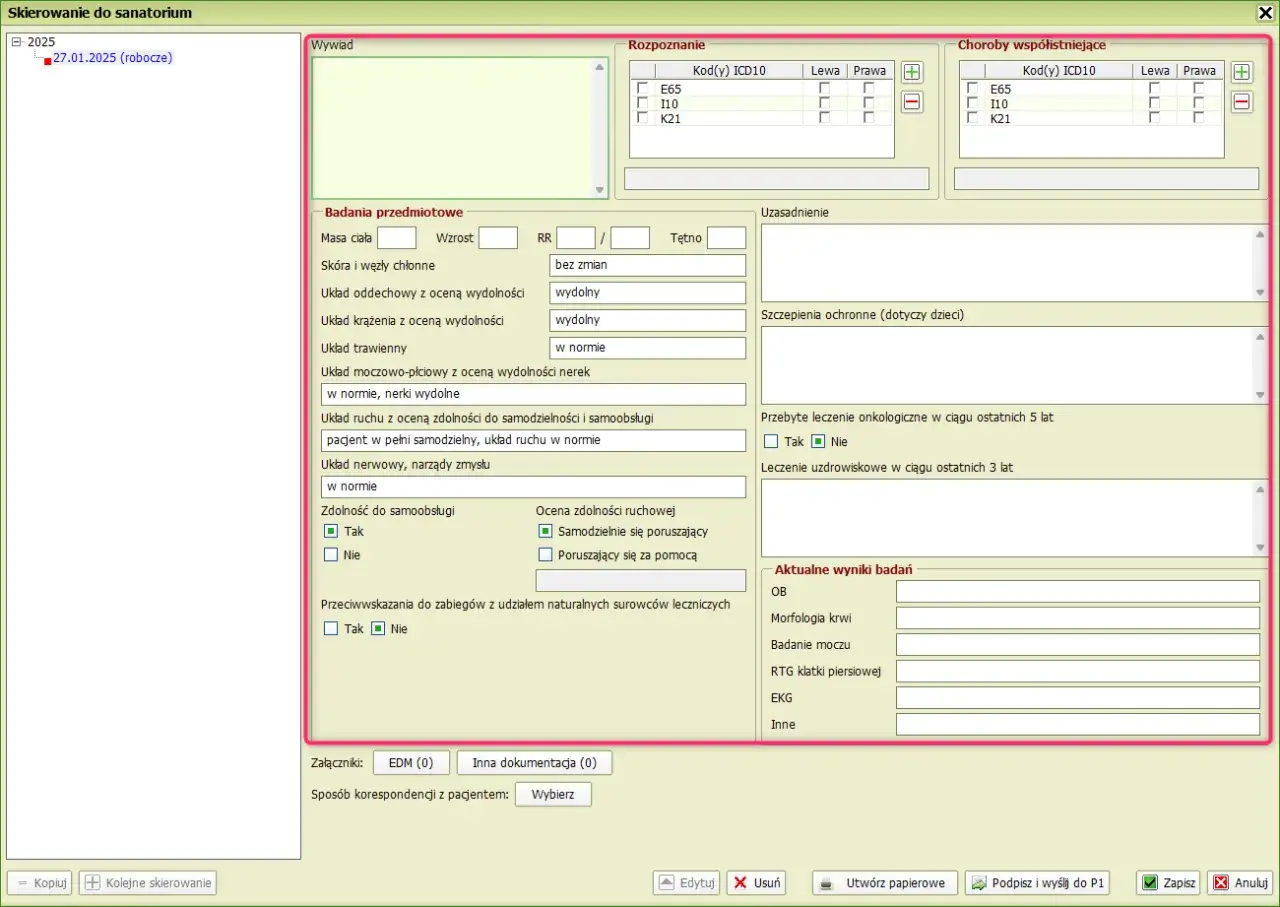This screenshot has width=1280, height=907.
Task: Remove a Rozpoznanie code with minus icon
Action: click(x=911, y=102)
